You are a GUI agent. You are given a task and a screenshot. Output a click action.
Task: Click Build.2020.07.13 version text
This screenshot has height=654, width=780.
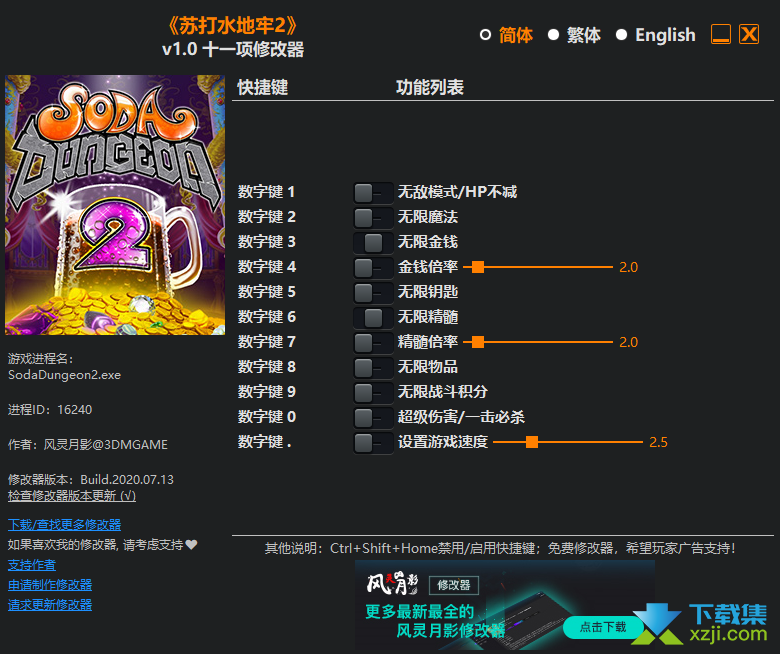pos(127,479)
